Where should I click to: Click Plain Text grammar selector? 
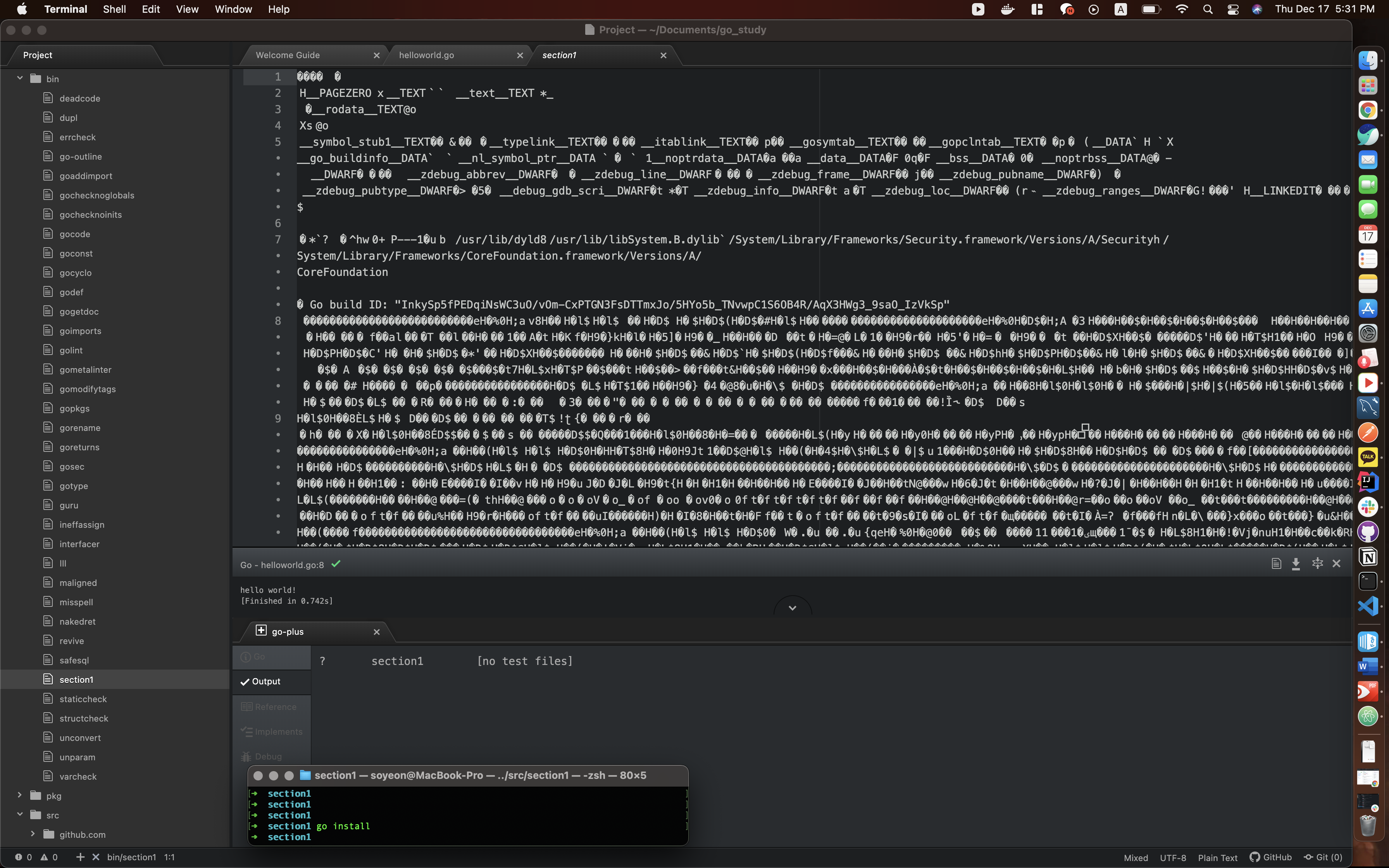pyautogui.click(x=1217, y=858)
